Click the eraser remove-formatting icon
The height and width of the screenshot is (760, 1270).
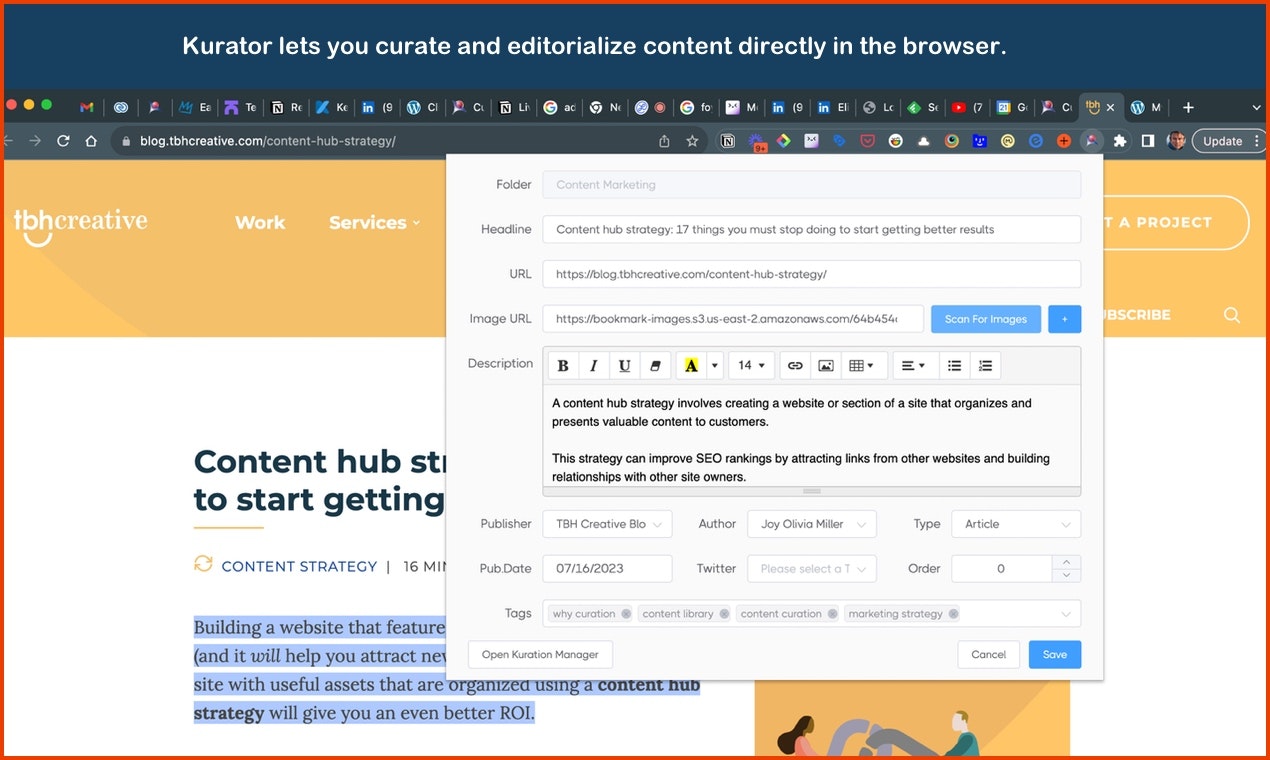[x=655, y=366]
